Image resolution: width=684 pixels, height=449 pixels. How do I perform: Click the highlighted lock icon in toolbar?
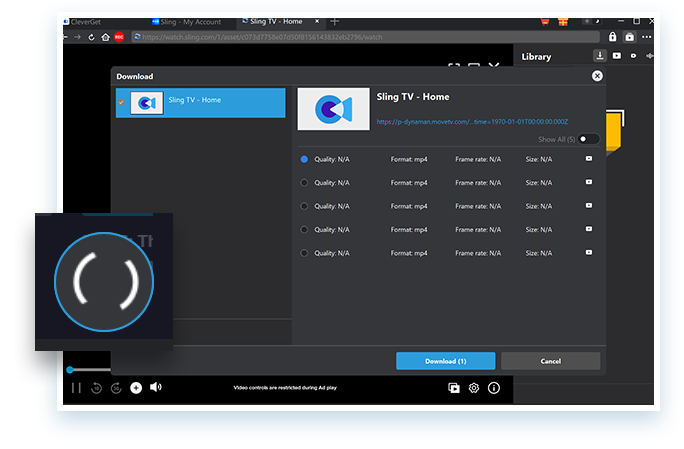629,37
